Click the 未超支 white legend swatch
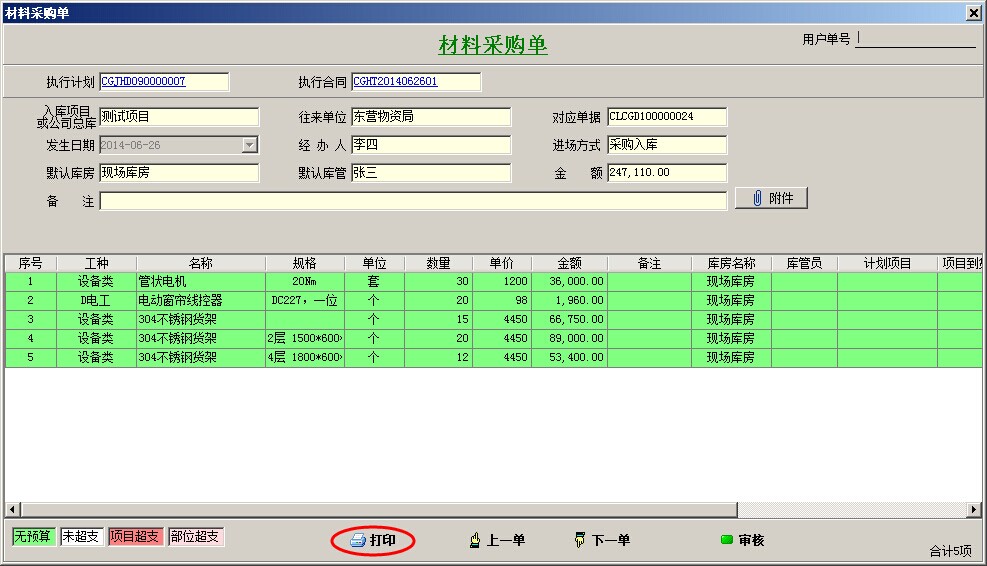 coord(81,536)
